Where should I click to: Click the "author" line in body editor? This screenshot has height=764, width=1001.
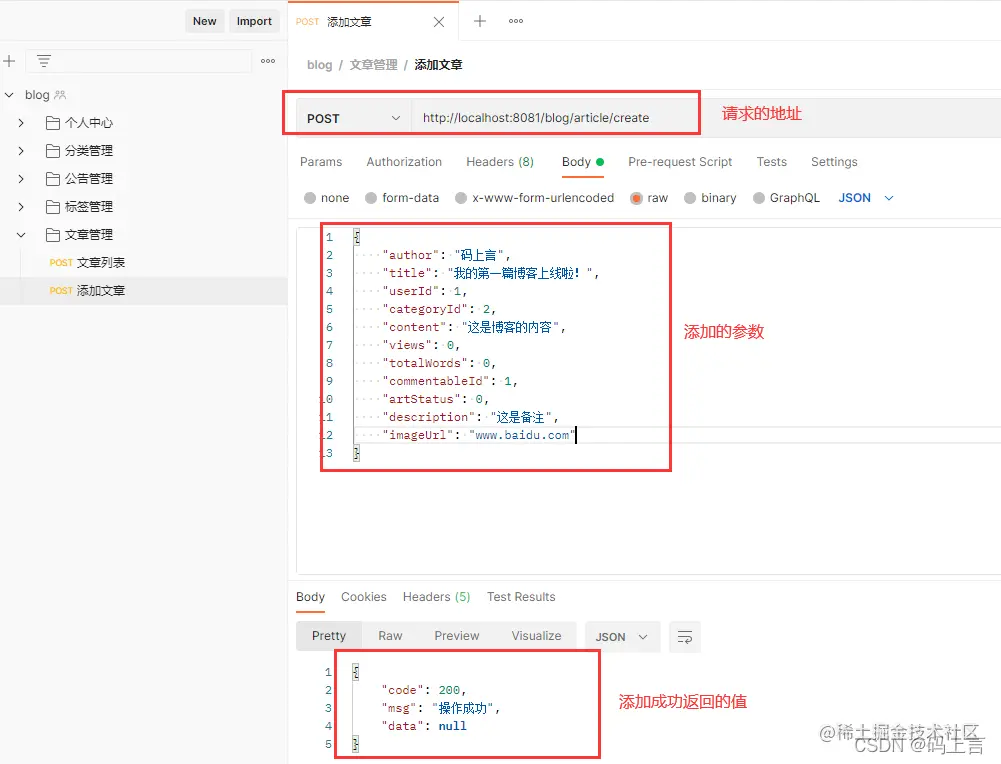pyautogui.click(x=446, y=255)
